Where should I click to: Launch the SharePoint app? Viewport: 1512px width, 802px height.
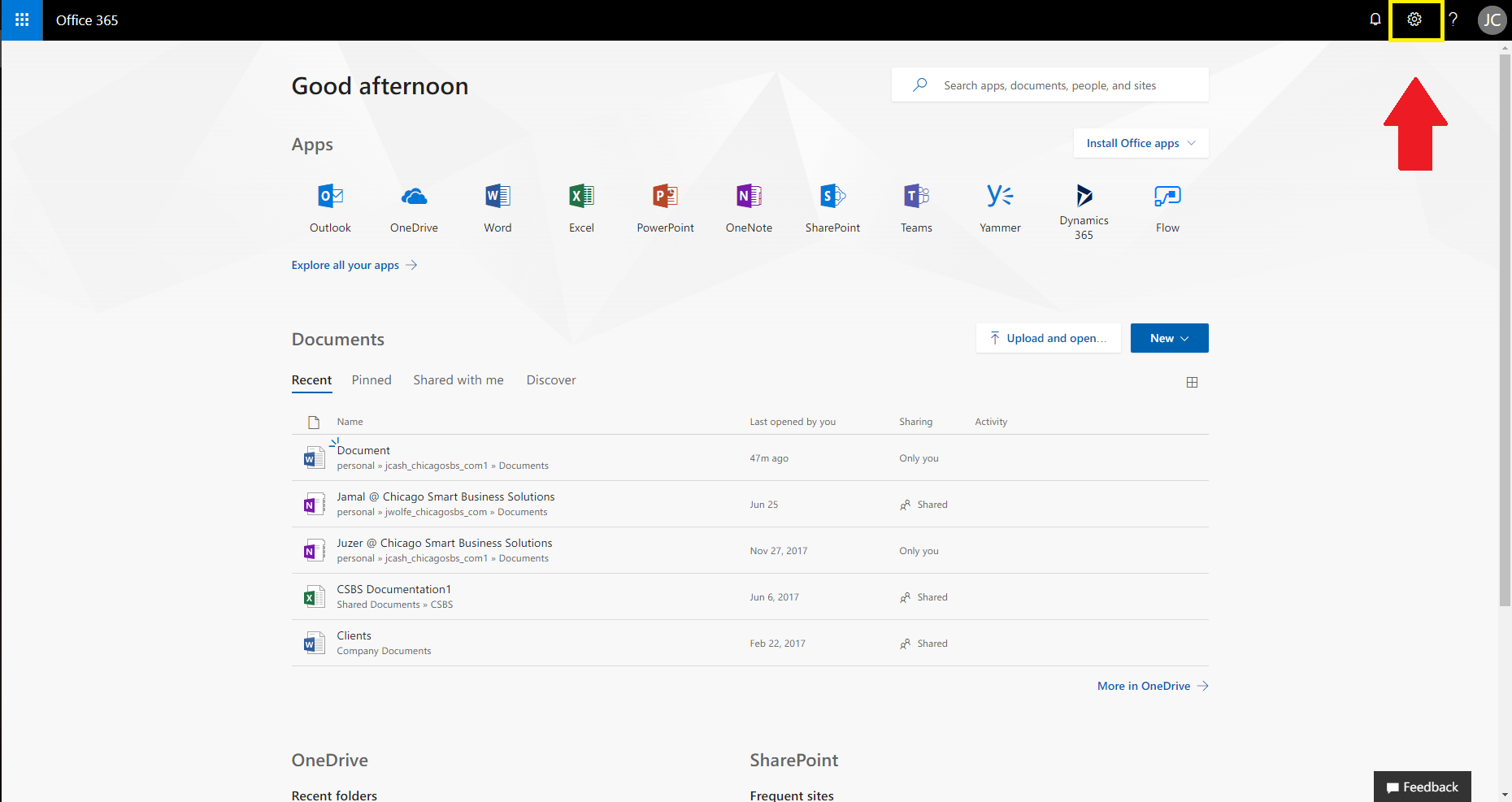point(832,208)
